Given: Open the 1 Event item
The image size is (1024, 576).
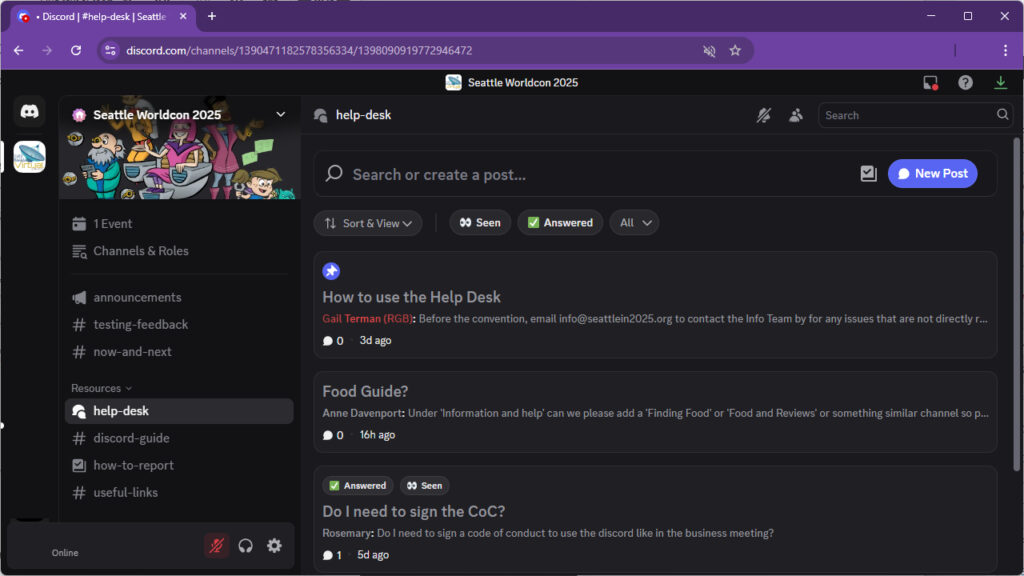Looking at the screenshot, I should [179, 223].
